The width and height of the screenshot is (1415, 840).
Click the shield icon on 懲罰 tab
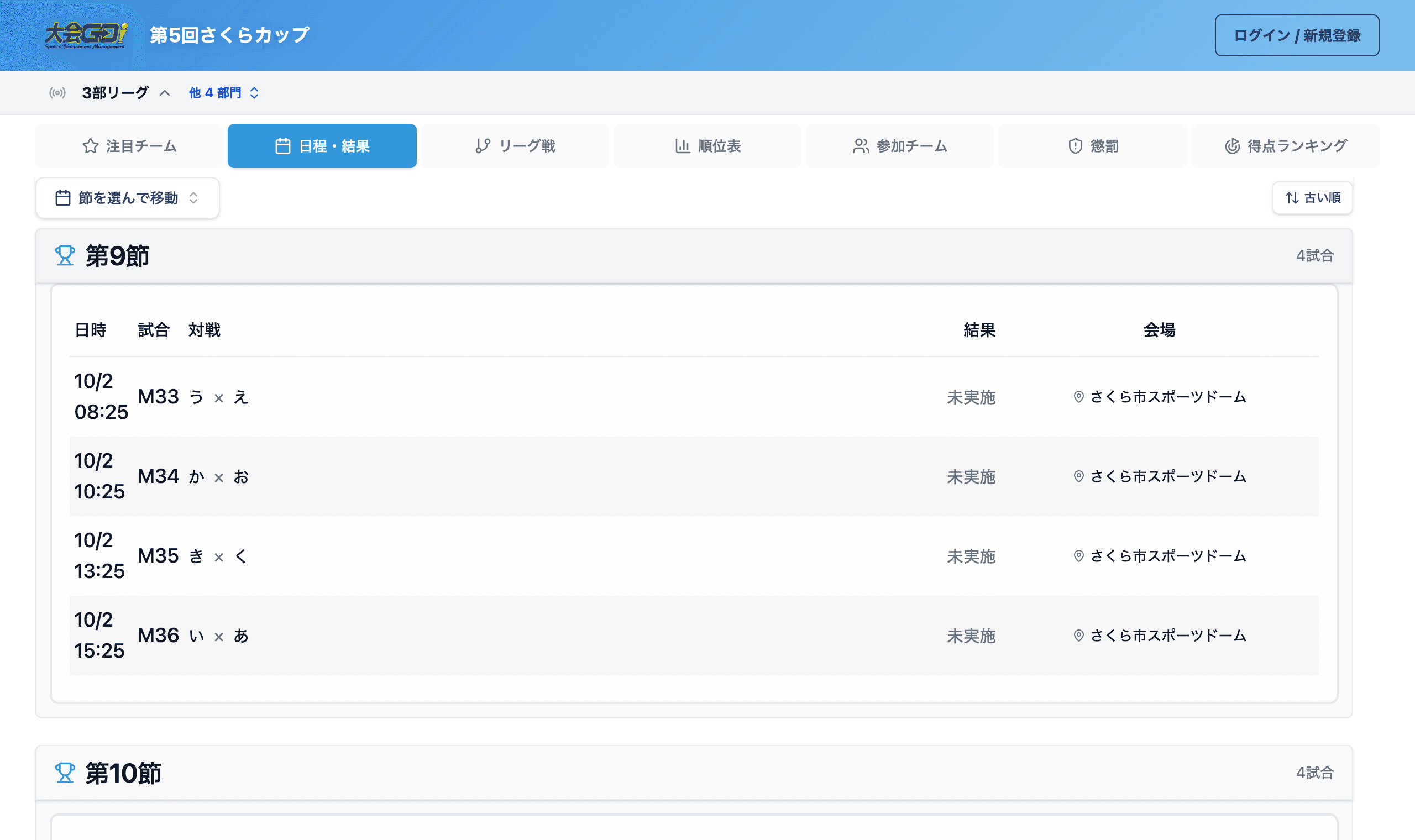click(1076, 146)
